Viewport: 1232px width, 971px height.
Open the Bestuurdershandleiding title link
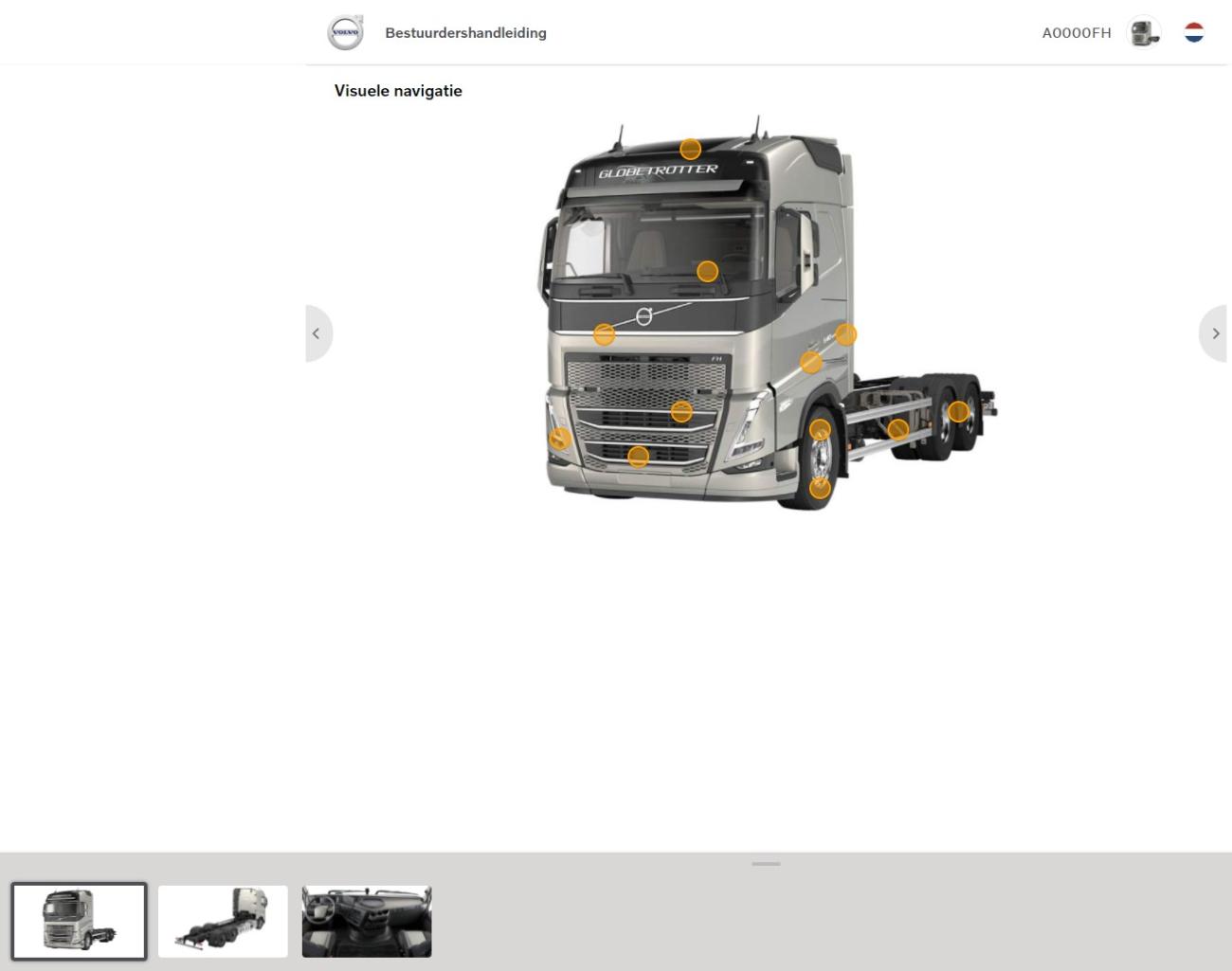point(465,32)
